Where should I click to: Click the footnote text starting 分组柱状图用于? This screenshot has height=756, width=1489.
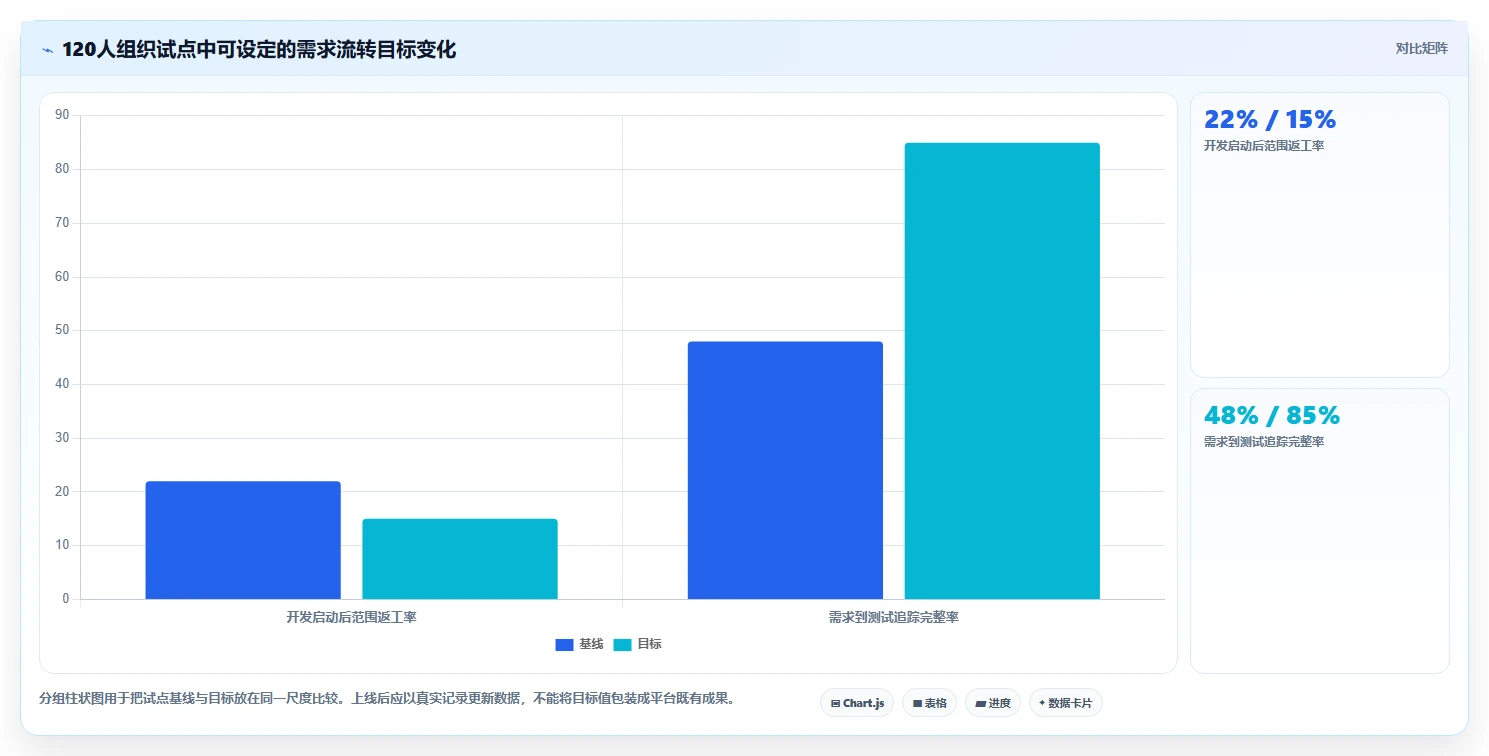387,698
